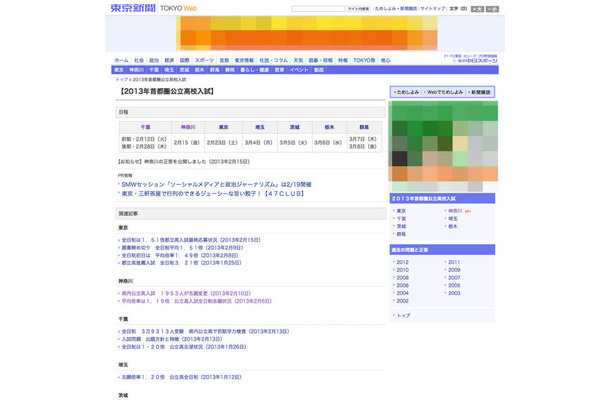This screenshot has height=400, width=610.
Task: Open the SMWセッション PR link
Action: (x=216, y=184)
